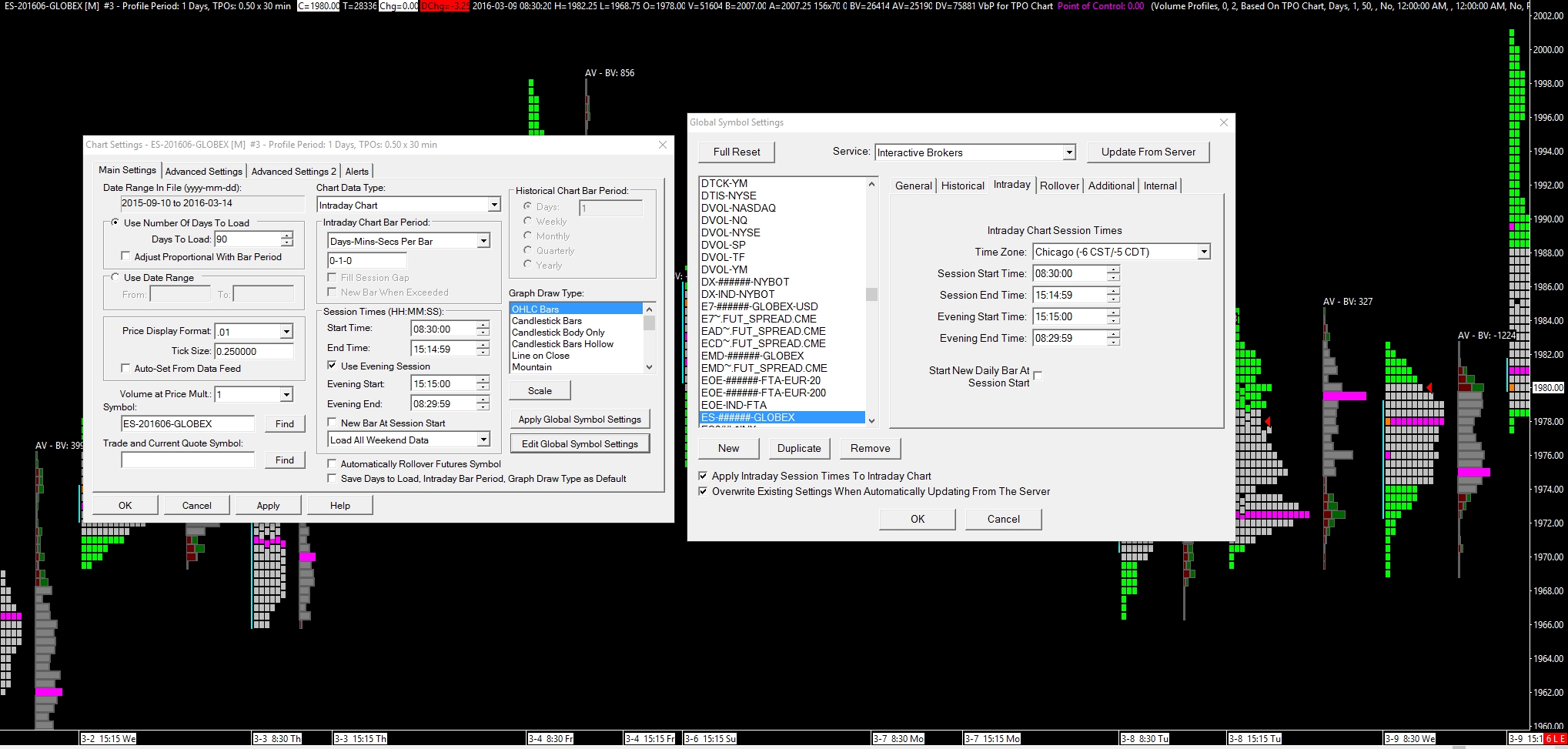Open the Chart Data Type dropdown
The height and width of the screenshot is (749, 1568).
click(493, 206)
